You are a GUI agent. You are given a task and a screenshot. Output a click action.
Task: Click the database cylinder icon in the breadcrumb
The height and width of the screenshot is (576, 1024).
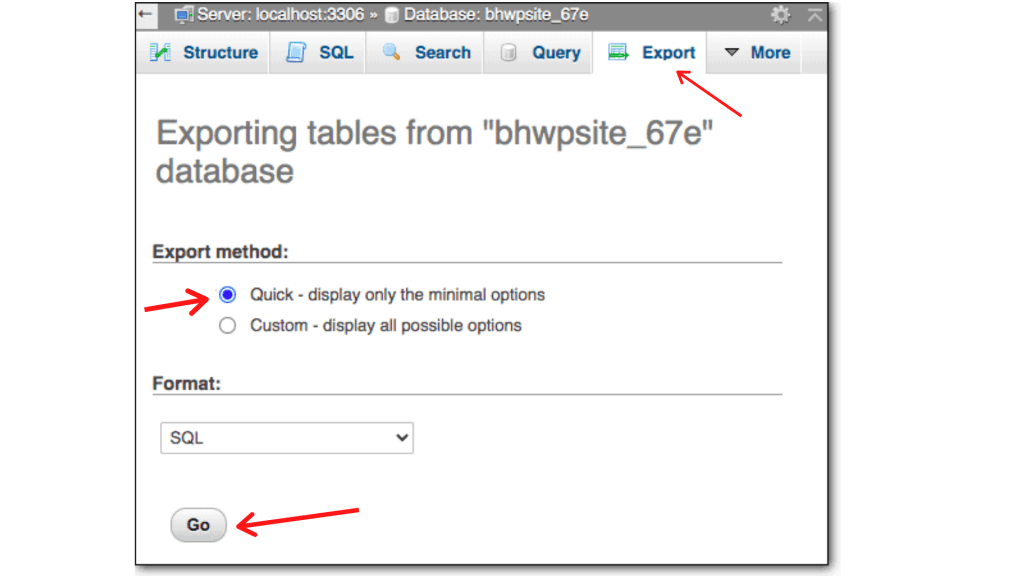point(391,15)
